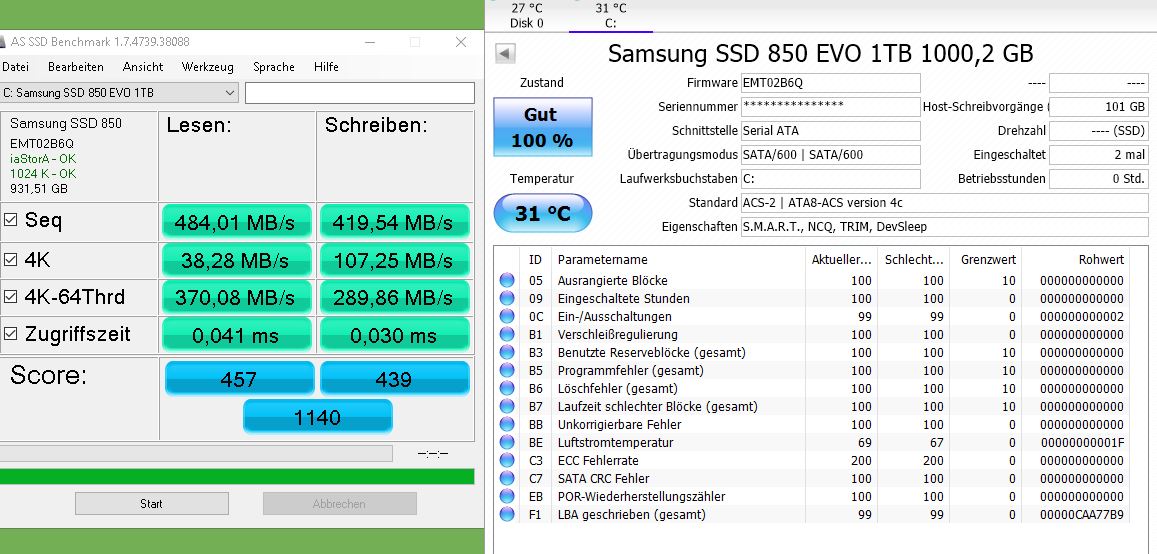Click status orb for SATA CRC Fehler row
This screenshot has width=1157, height=554.
point(507,478)
